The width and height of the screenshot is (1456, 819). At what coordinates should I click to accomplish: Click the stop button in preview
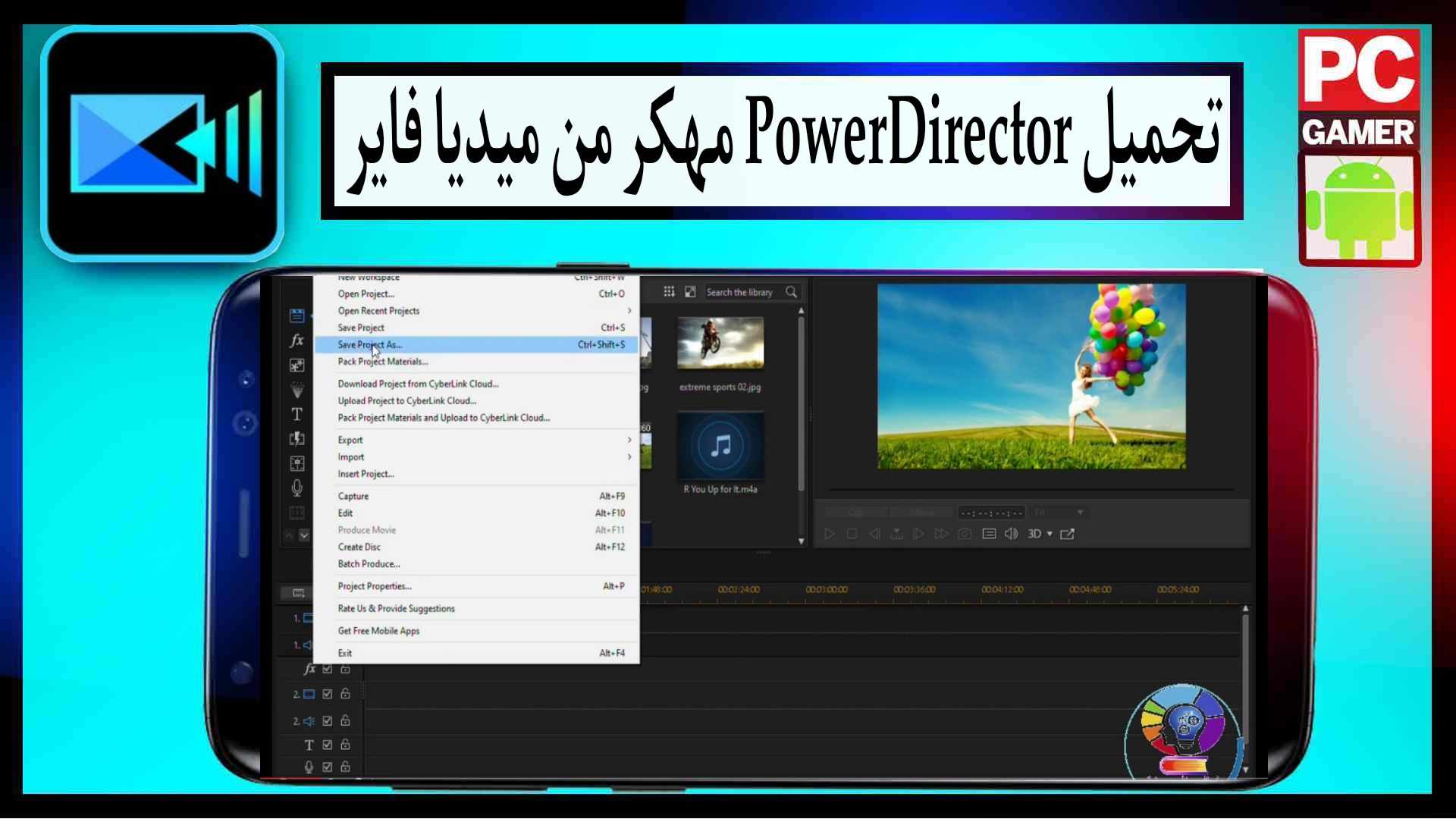pos(852,534)
